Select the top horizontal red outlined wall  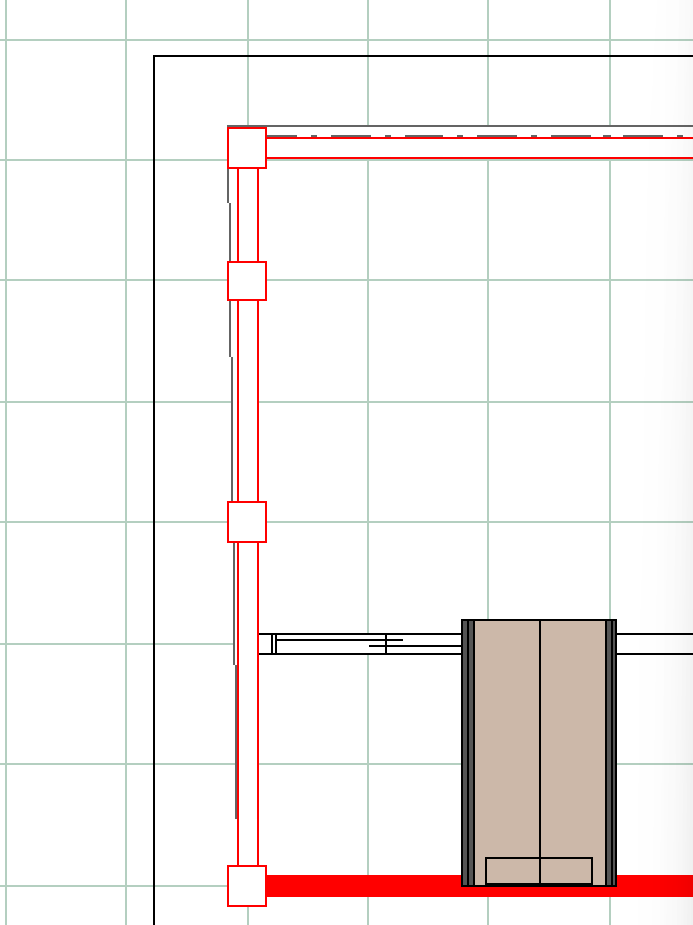480,148
